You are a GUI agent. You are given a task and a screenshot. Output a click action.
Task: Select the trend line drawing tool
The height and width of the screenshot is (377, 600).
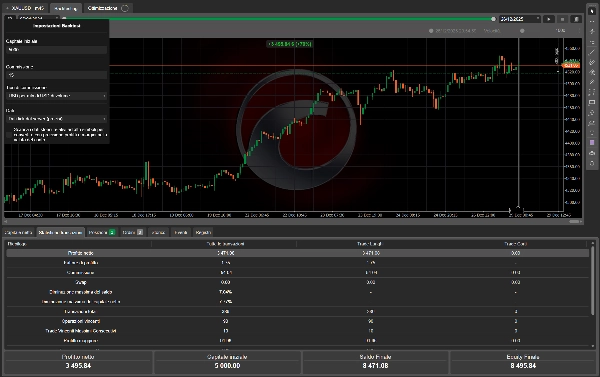click(592, 52)
